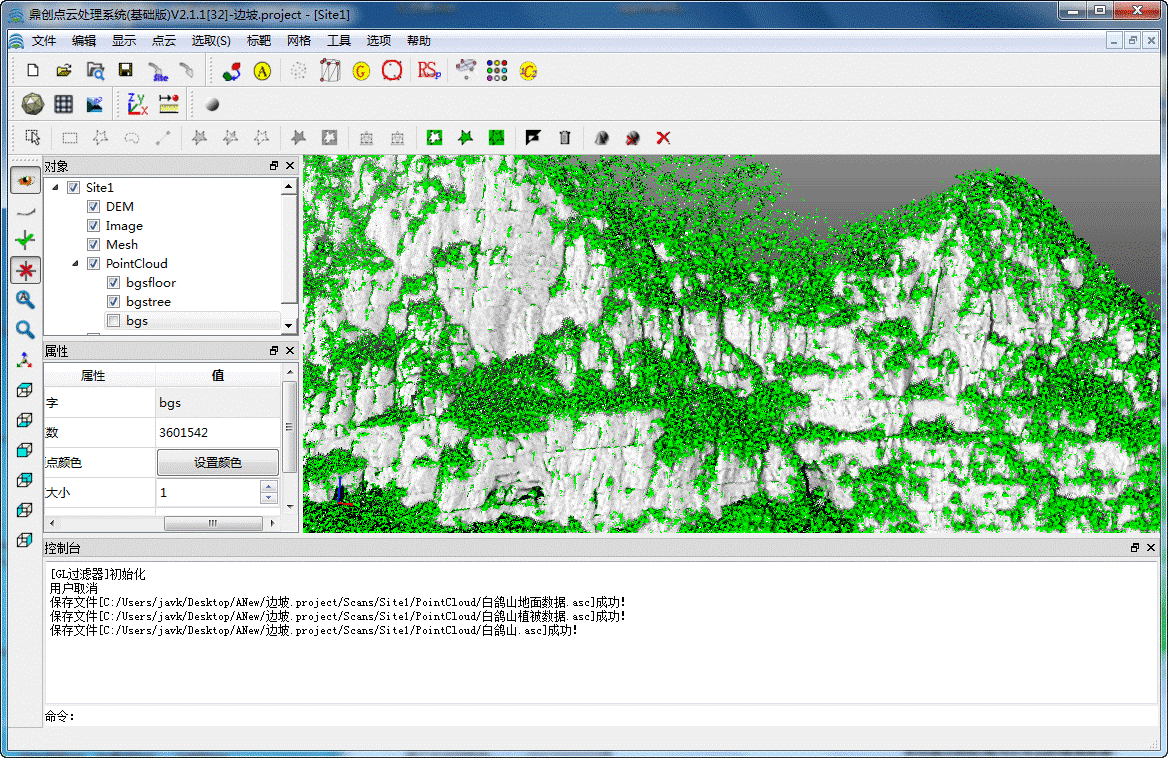Click the red asterisk tool in sidebar
Viewport: 1168px width, 758px height.
click(x=25, y=270)
